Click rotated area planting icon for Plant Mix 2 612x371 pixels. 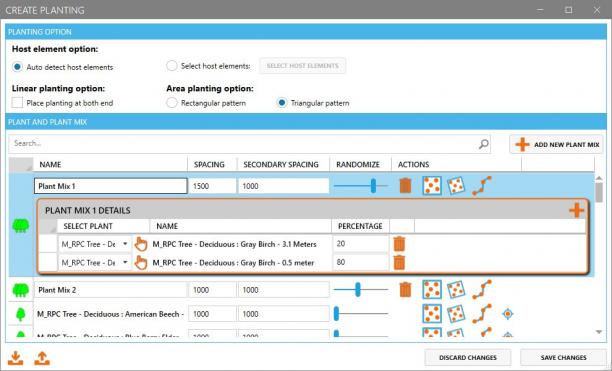[456, 289]
